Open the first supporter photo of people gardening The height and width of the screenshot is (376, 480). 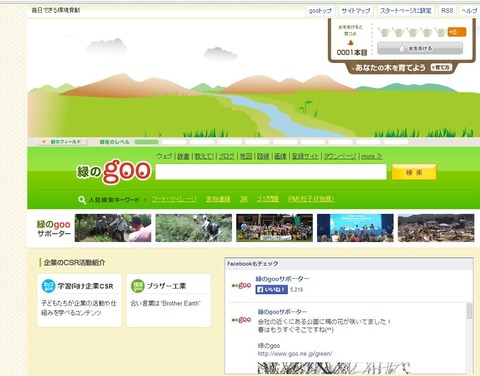point(113,228)
